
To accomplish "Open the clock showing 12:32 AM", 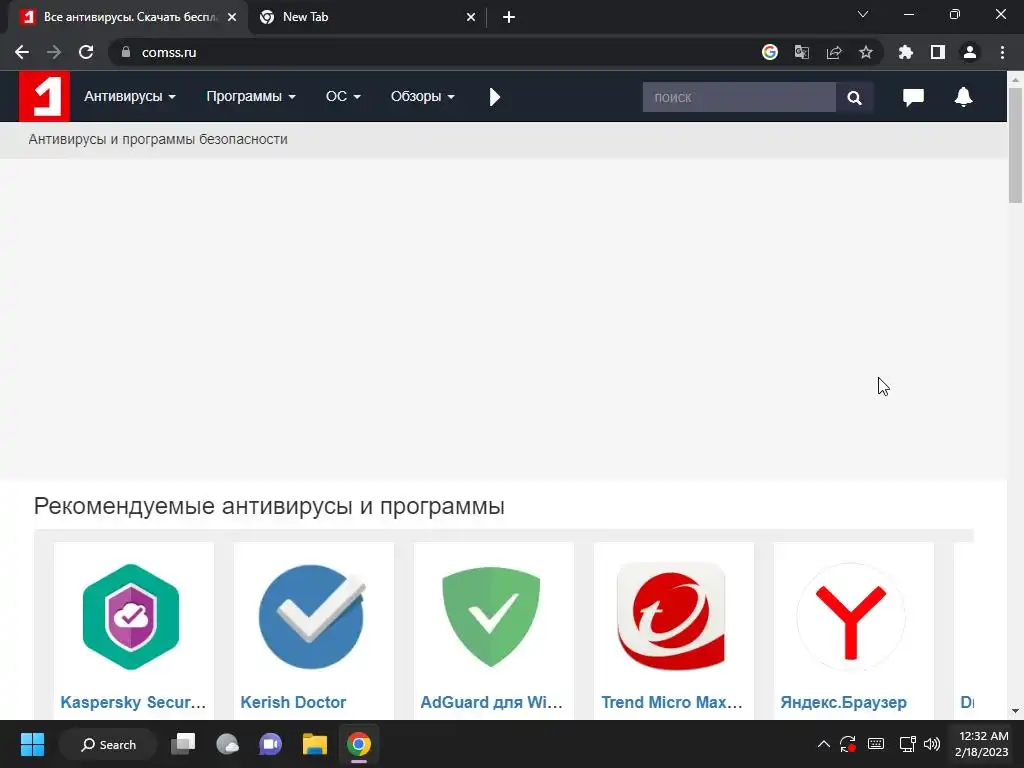I will click(982, 744).
